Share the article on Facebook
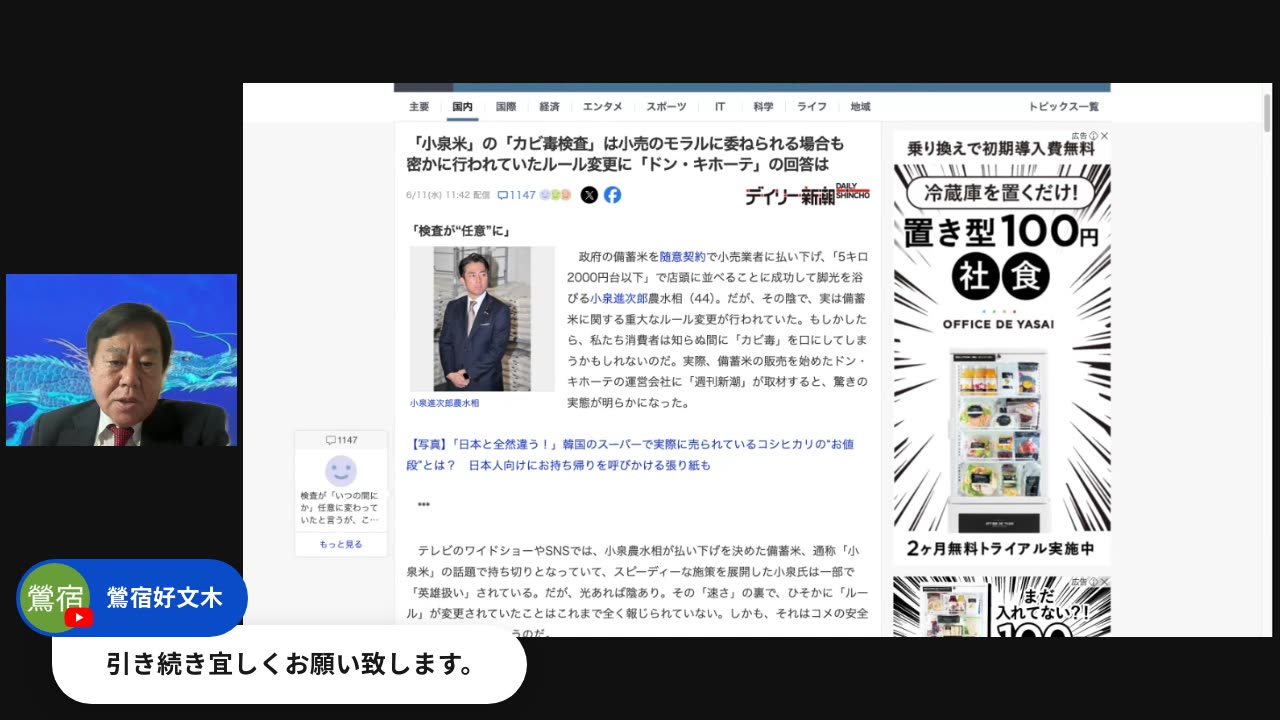The height and width of the screenshot is (720, 1280). pyautogui.click(x=612, y=195)
